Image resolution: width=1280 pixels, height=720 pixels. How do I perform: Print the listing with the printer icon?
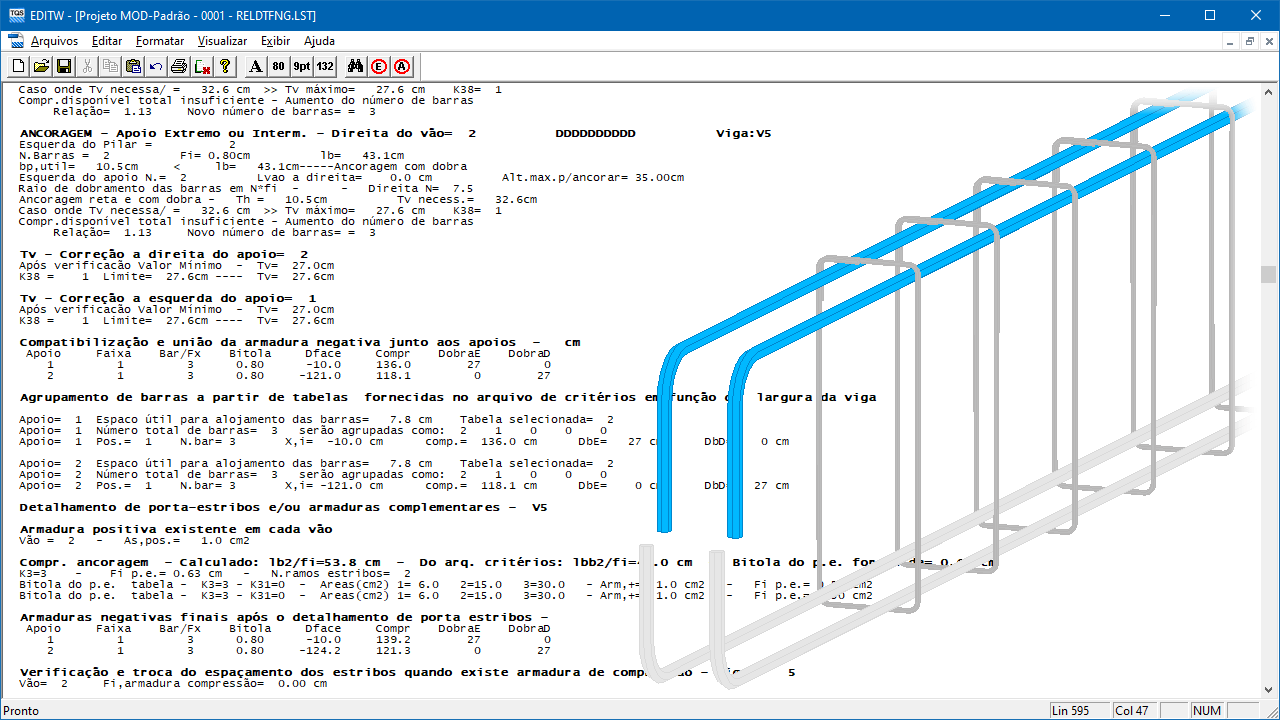[x=179, y=67]
